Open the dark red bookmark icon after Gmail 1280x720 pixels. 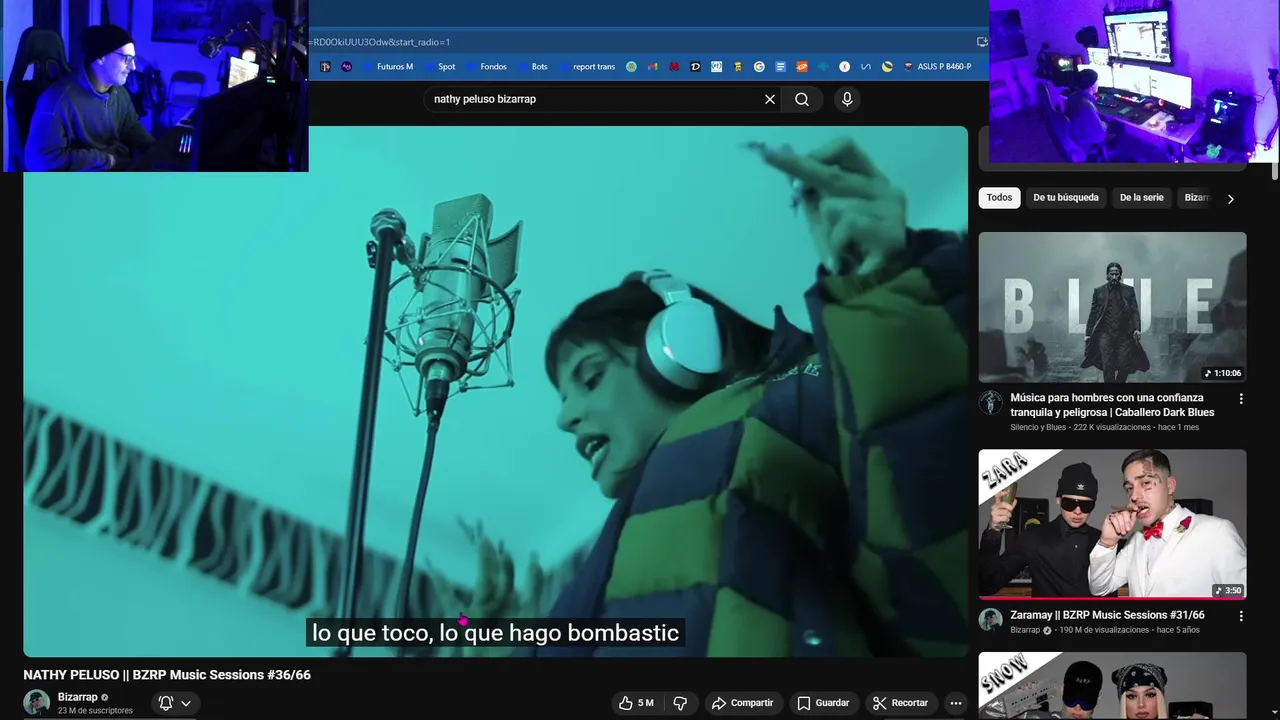674,67
